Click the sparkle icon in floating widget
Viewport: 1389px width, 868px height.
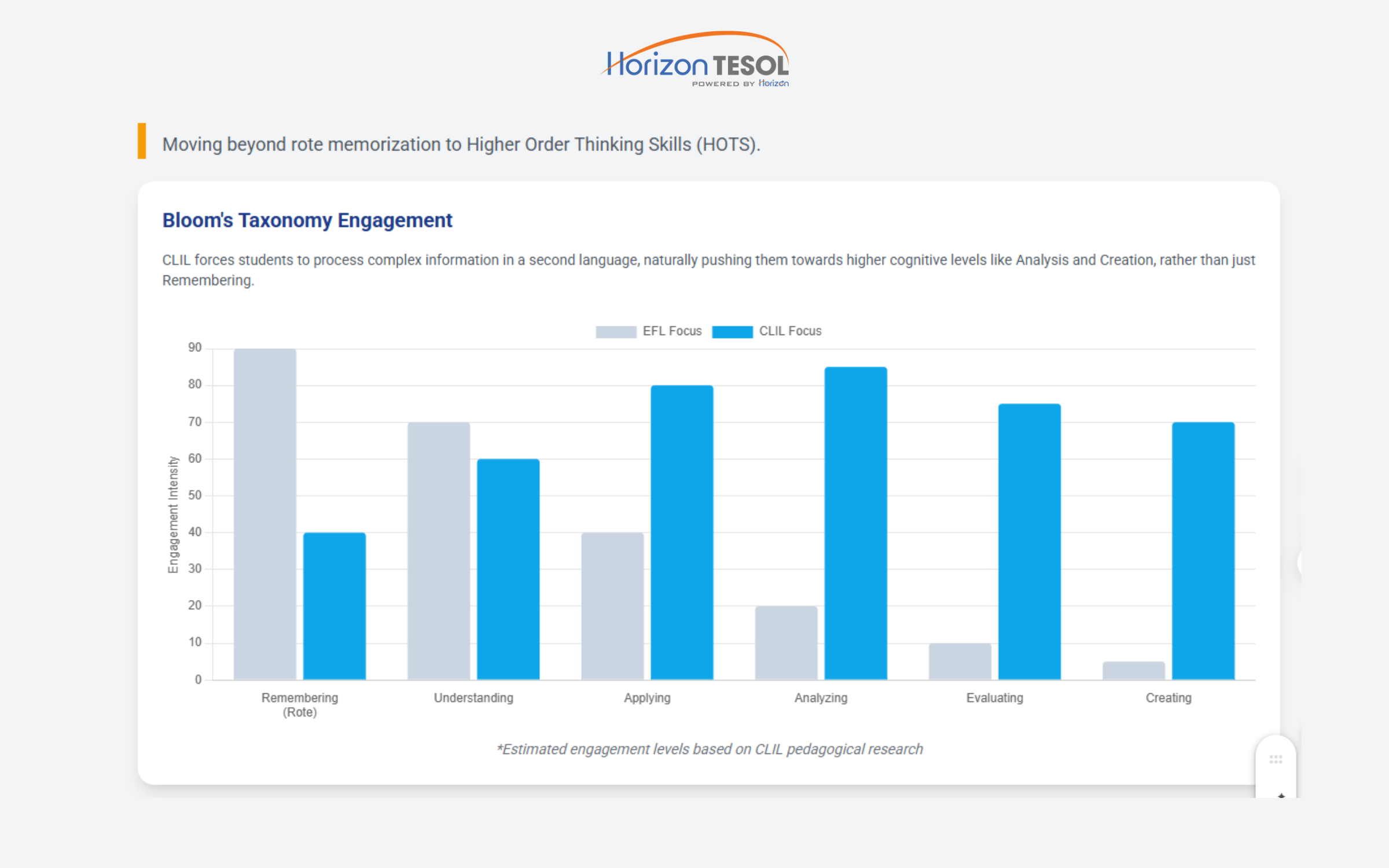(1281, 795)
